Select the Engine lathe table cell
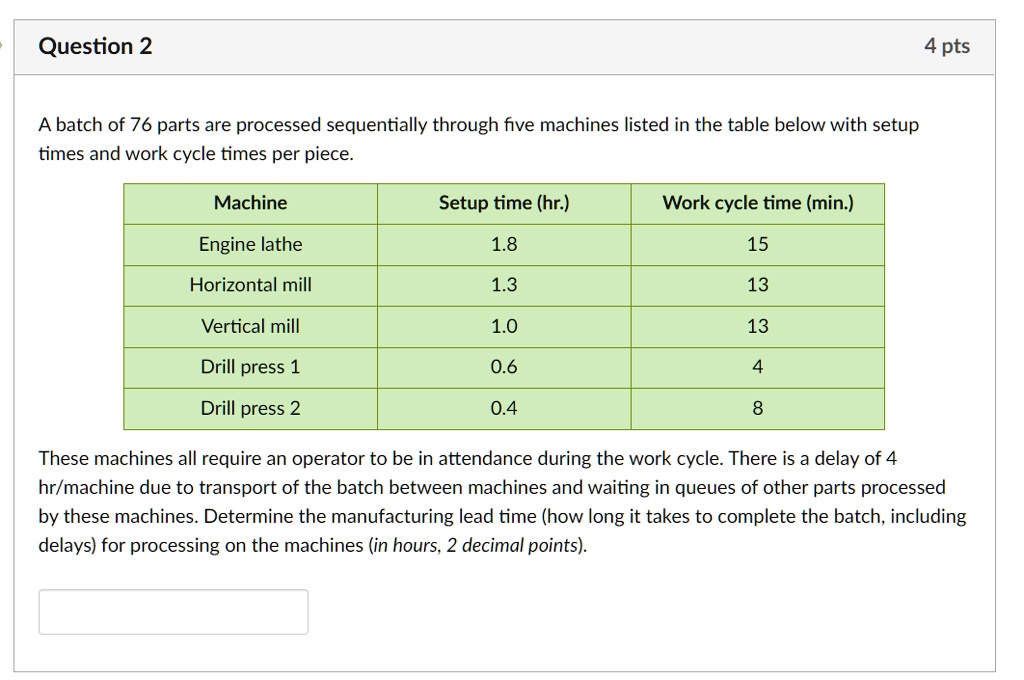This screenshot has width=1024, height=680. (251, 244)
